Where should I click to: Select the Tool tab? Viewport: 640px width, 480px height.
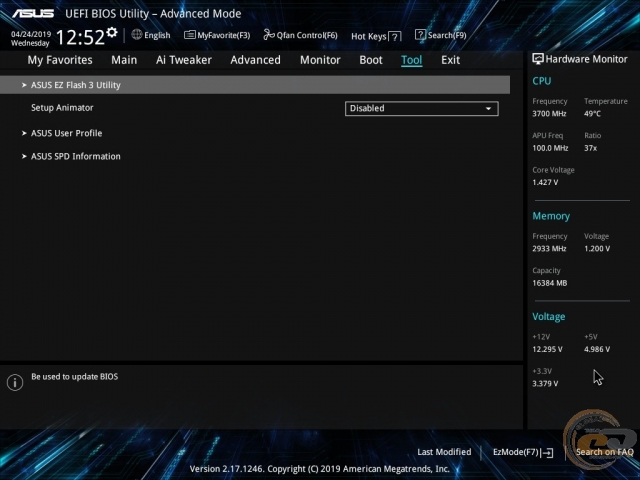(411, 60)
